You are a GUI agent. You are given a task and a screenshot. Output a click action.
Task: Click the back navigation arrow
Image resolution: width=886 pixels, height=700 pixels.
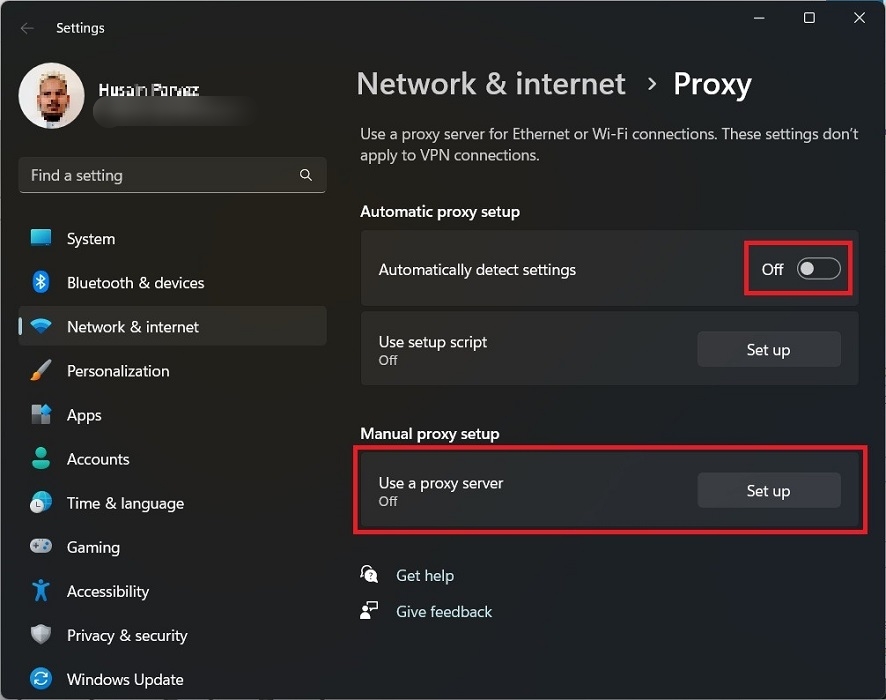(x=26, y=28)
